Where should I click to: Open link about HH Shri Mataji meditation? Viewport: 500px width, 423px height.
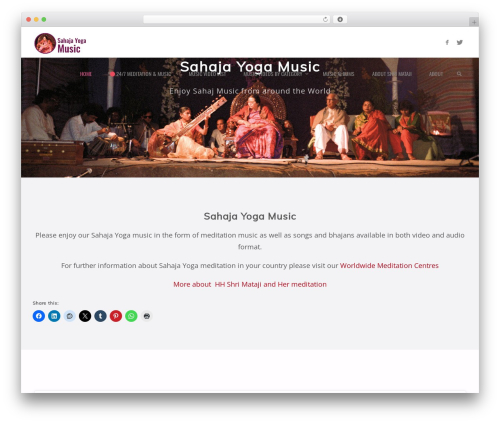pyautogui.click(x=250, y=284)
